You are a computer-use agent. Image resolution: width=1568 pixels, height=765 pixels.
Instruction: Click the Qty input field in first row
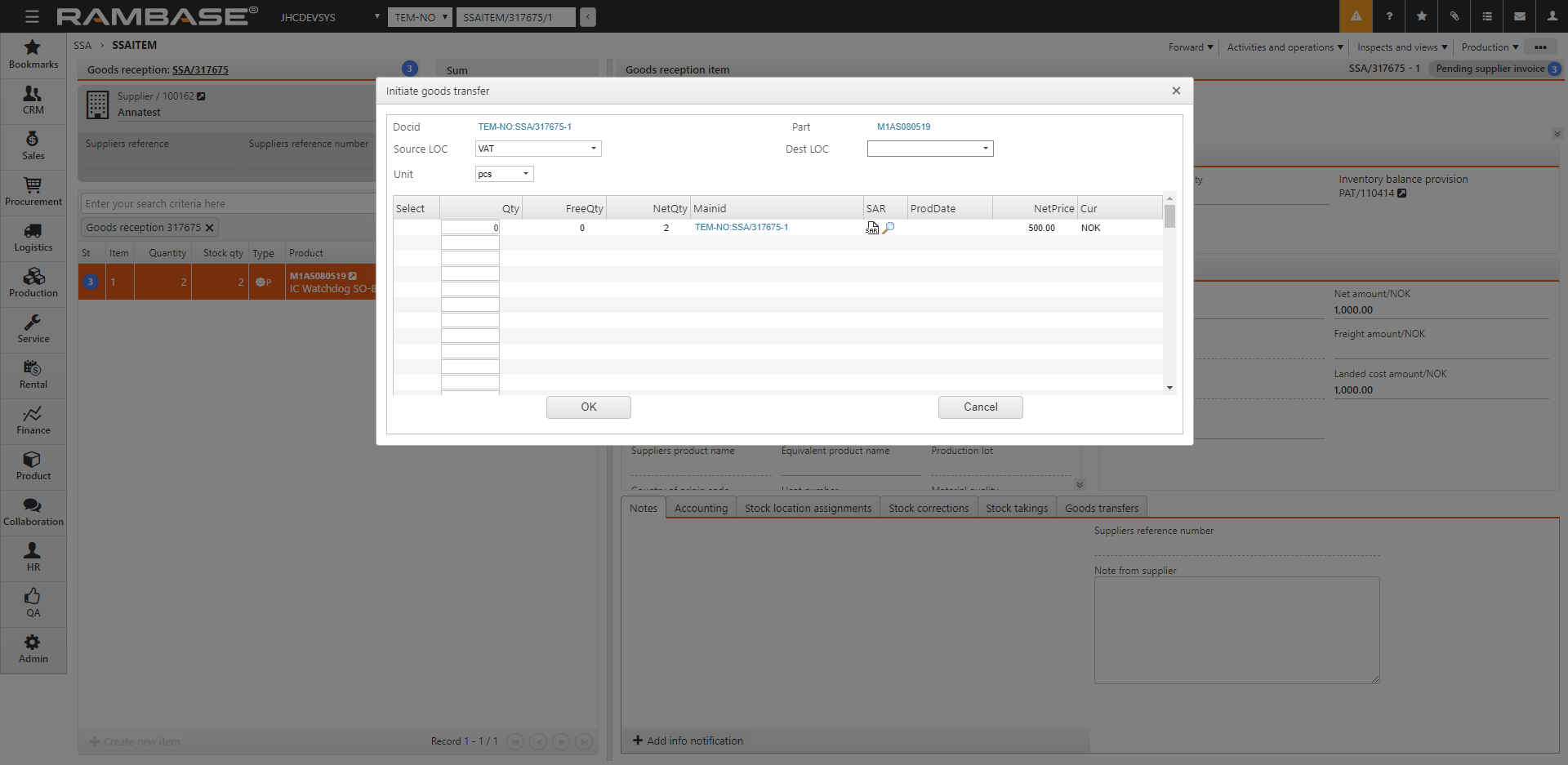[x=470, y=228]
